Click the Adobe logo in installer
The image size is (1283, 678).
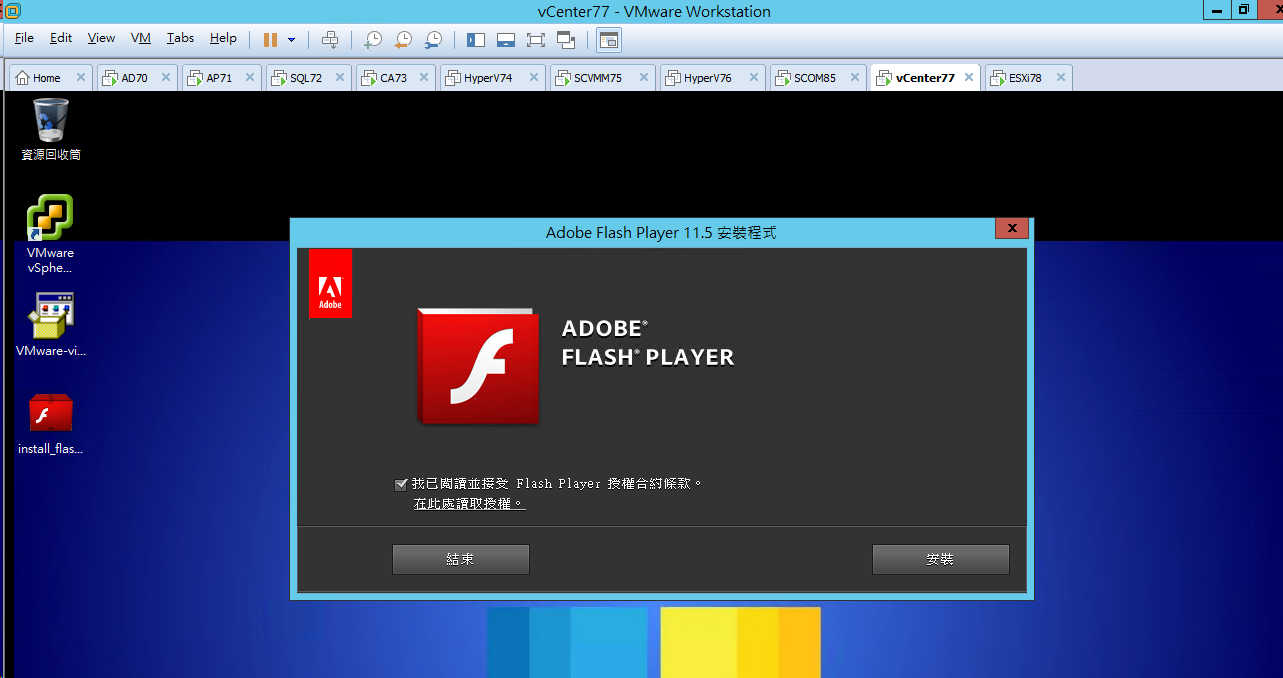(330, 283)
